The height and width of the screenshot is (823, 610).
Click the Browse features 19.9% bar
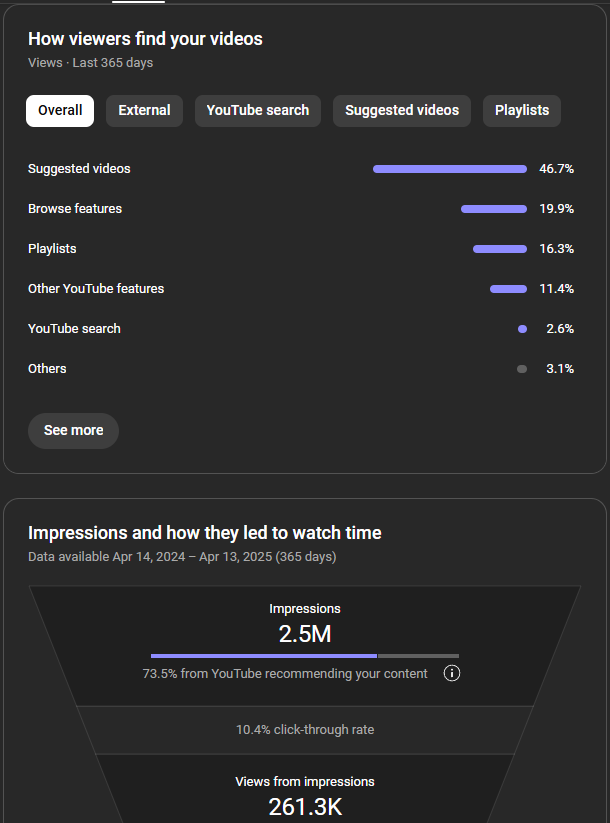point(494,209)
